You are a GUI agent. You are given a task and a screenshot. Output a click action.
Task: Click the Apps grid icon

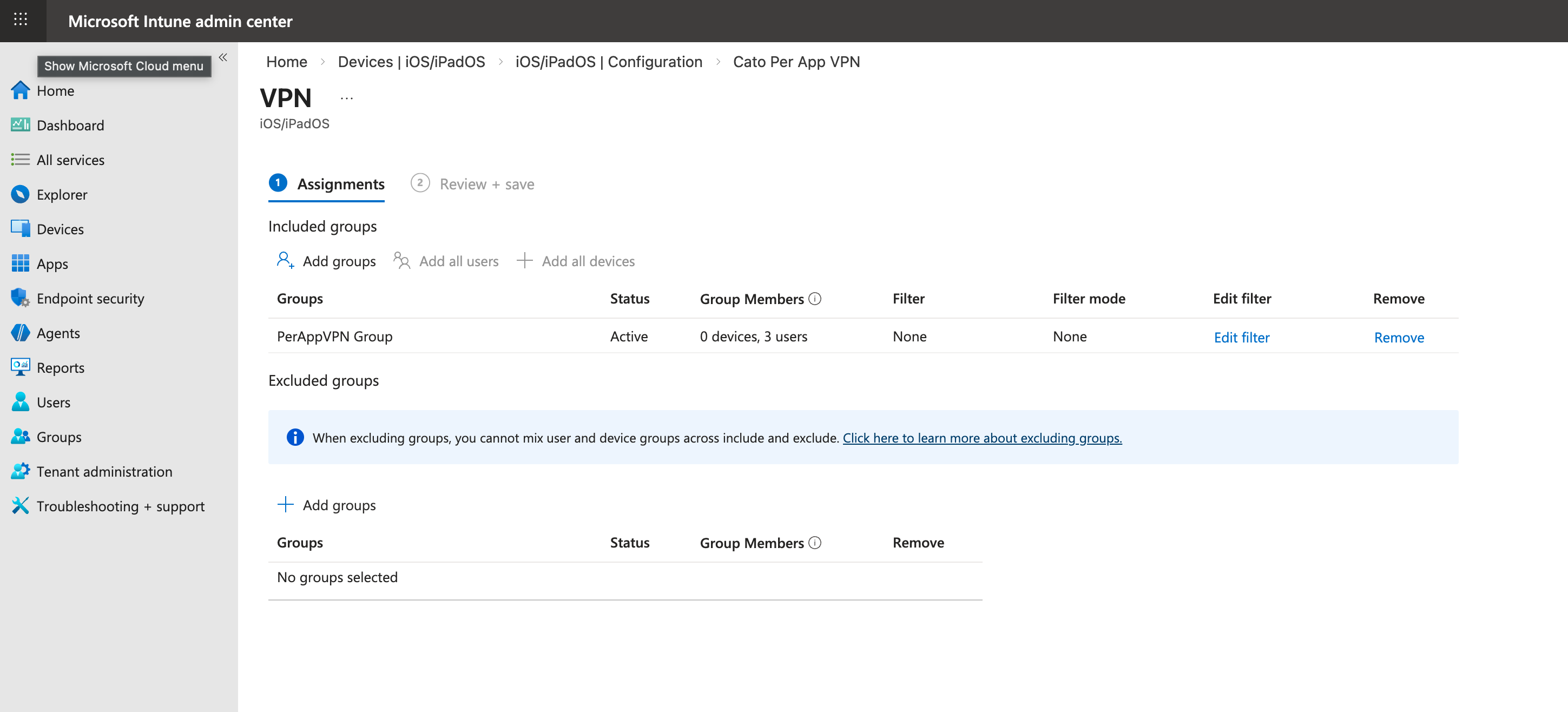(20, 263)
